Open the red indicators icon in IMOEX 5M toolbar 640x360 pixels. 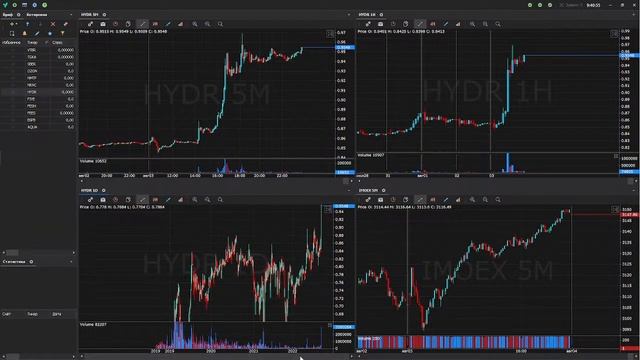click(x=433, y=200)
